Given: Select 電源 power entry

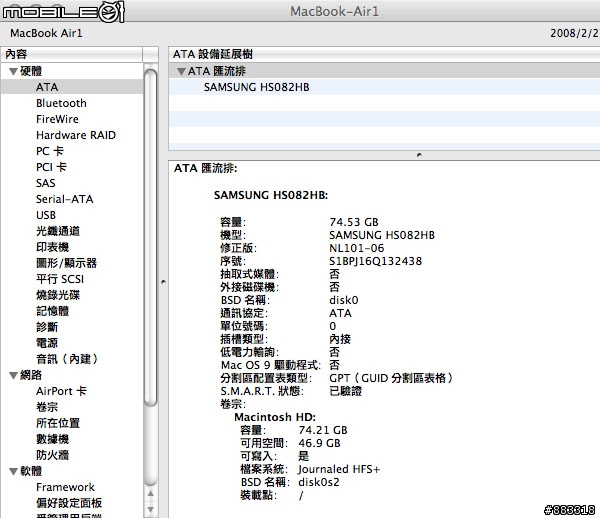Looking at the screenshot, I should pos(47,343).
